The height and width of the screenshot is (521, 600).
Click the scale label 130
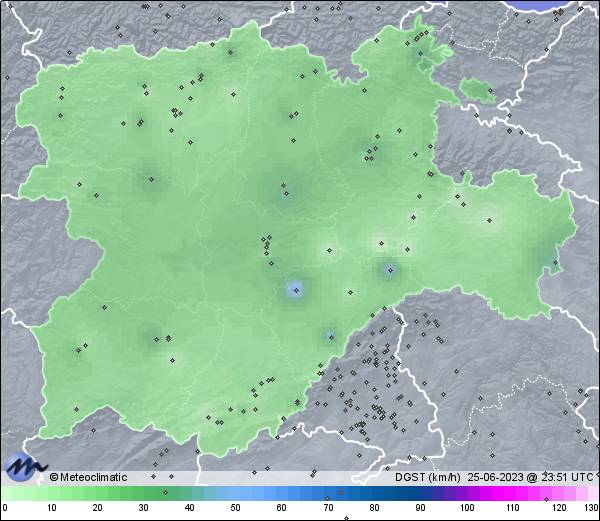click(592, 508)
